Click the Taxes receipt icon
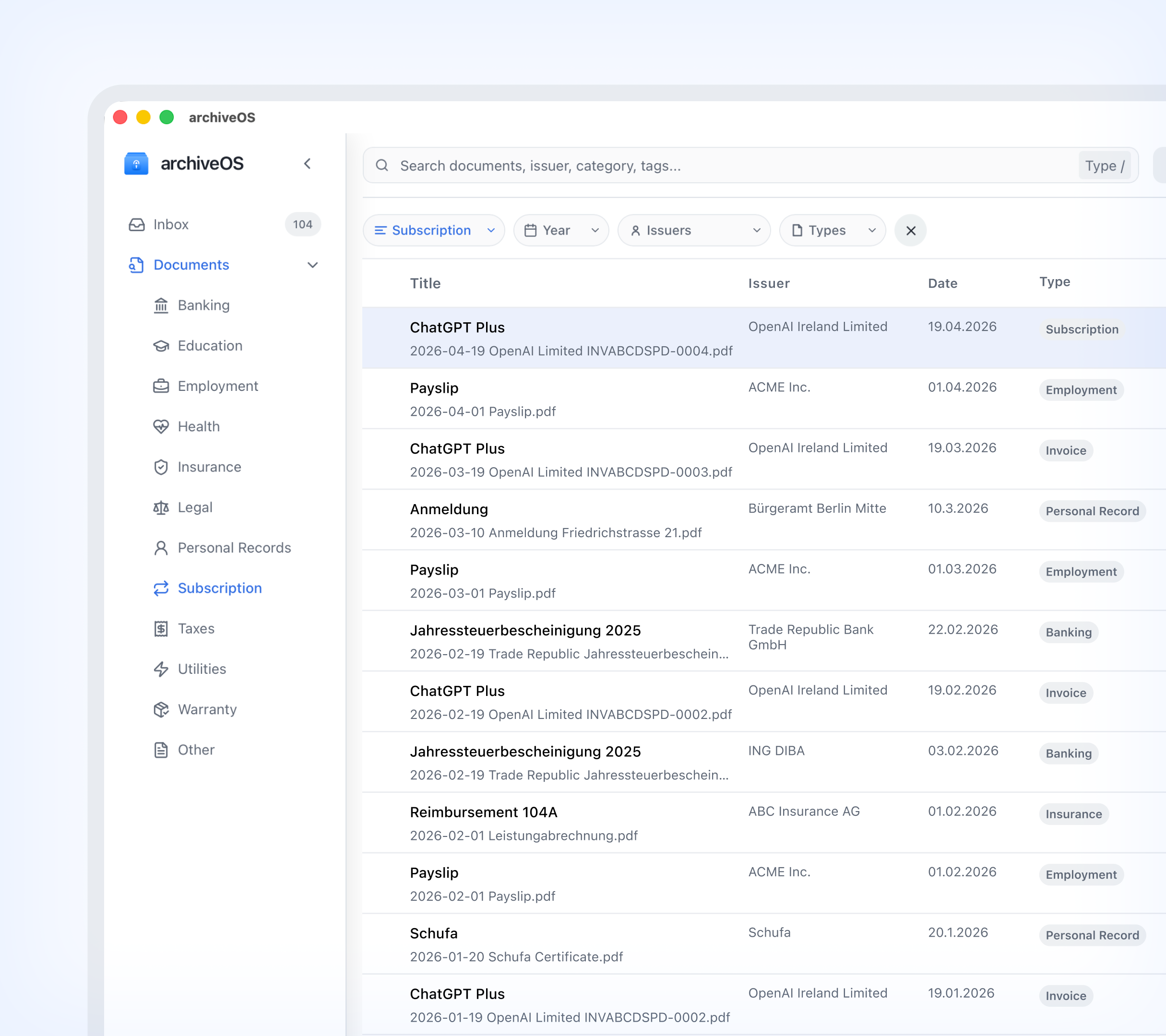 click(x=161, y=629)
